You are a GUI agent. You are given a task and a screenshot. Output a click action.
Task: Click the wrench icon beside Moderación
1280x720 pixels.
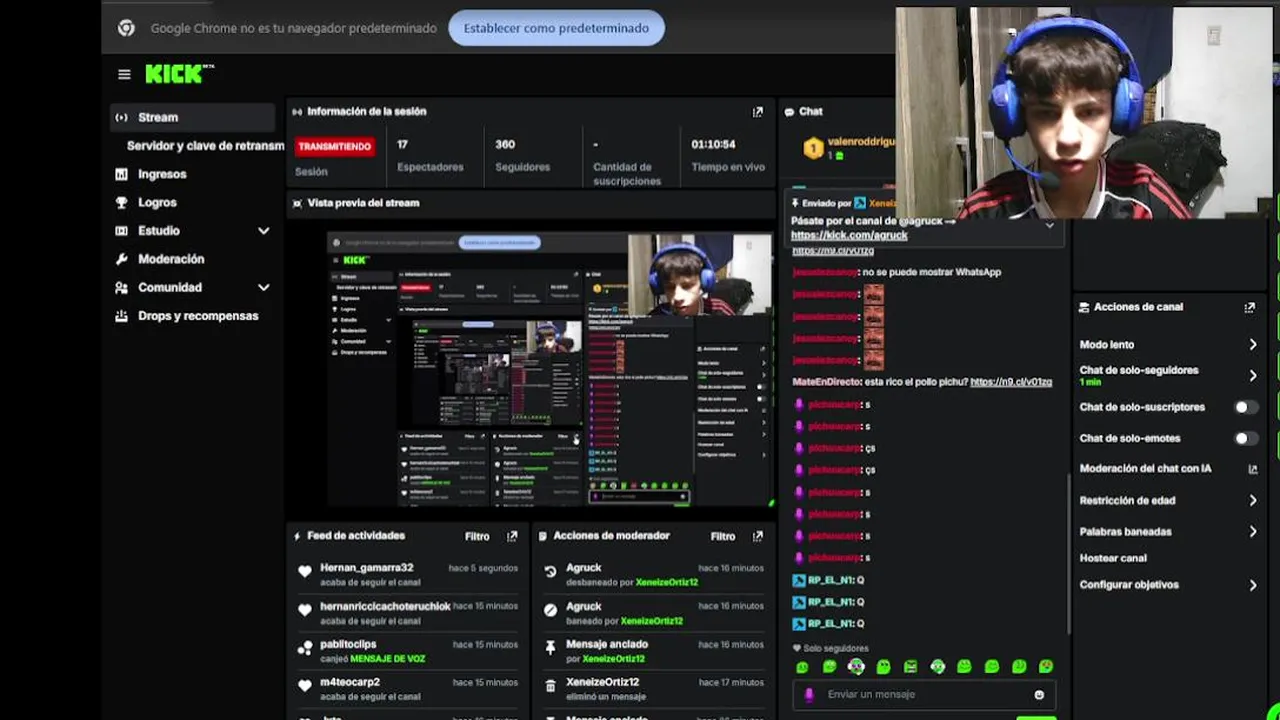[121, 259]
